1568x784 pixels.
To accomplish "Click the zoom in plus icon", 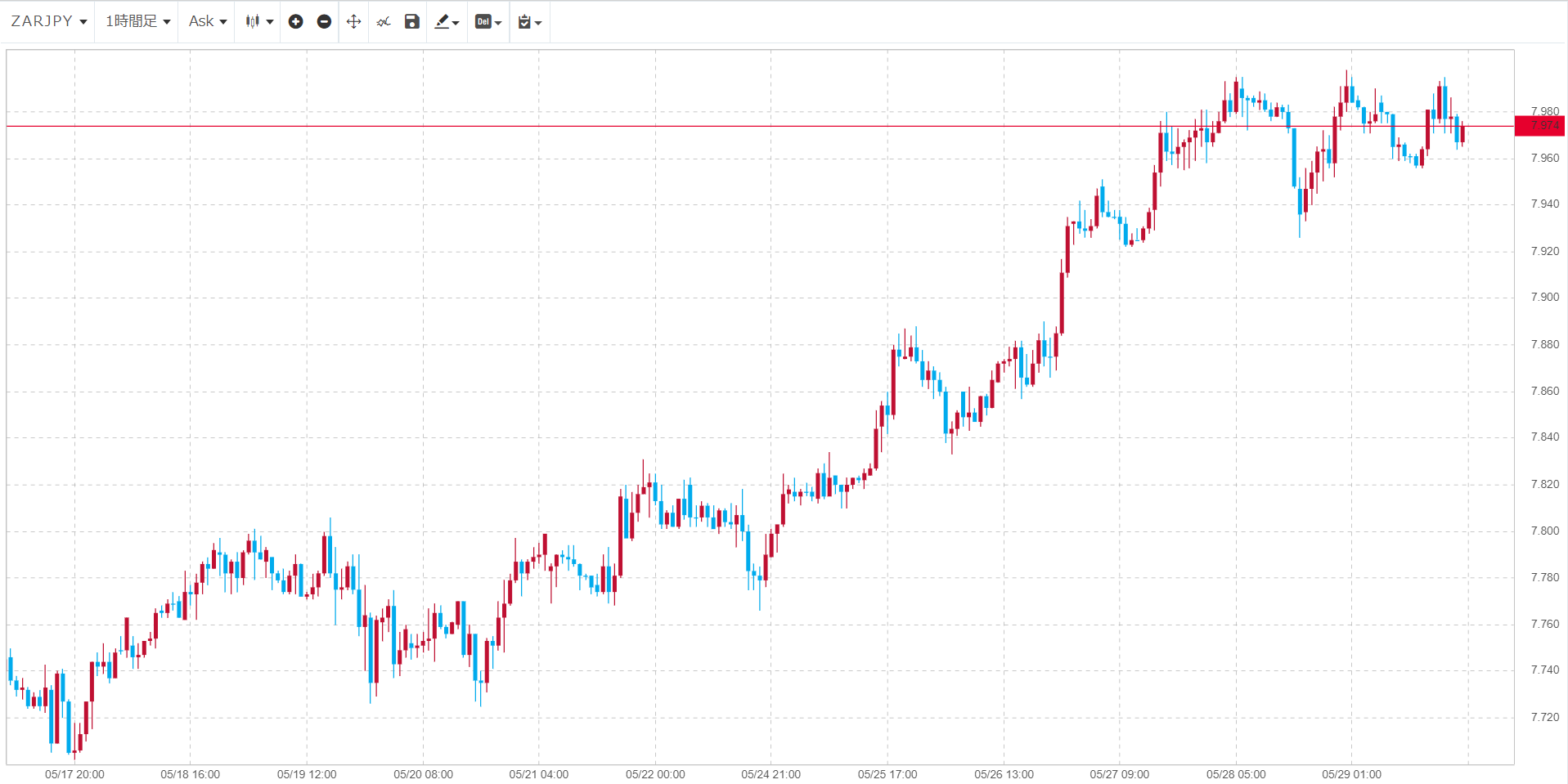I will (296, 21).
